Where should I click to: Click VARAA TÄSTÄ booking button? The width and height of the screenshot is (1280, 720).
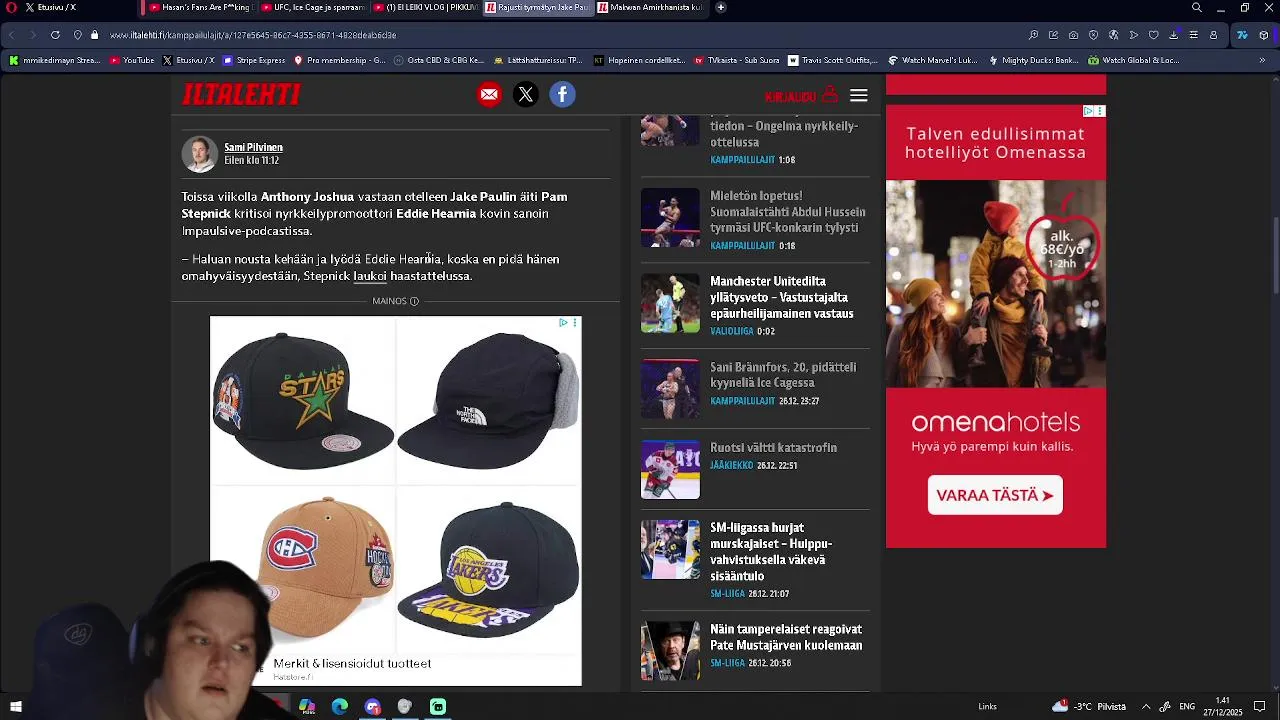(x=995, y=495)
